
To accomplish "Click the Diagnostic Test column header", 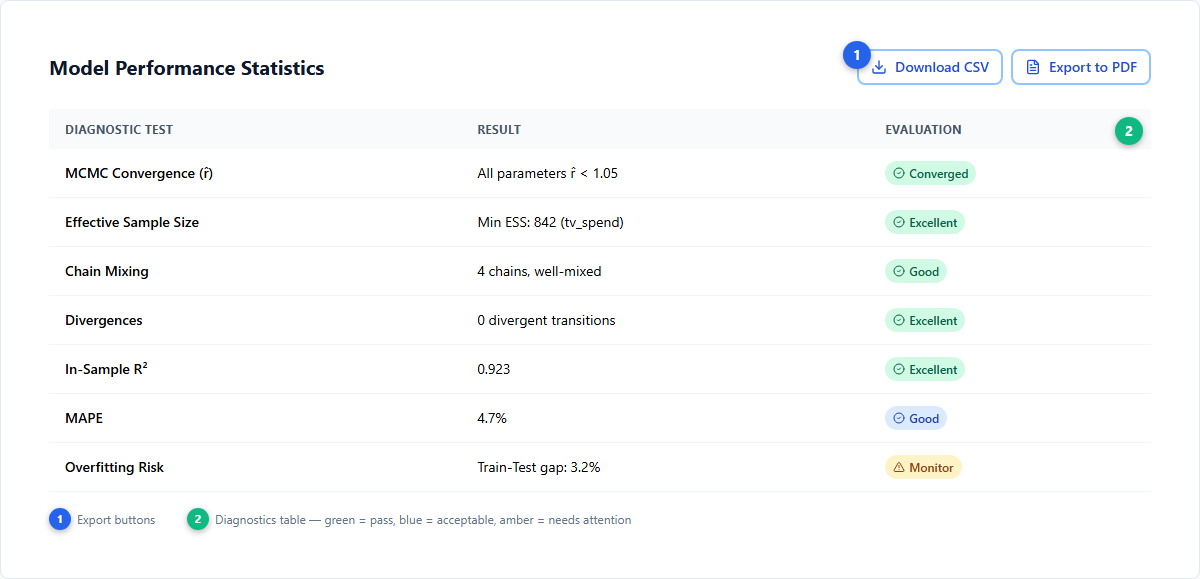I will point(119,130).
